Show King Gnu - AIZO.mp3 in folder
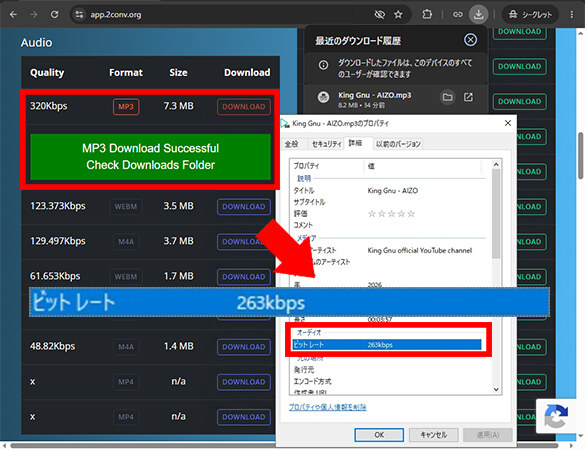 point(447,97)
